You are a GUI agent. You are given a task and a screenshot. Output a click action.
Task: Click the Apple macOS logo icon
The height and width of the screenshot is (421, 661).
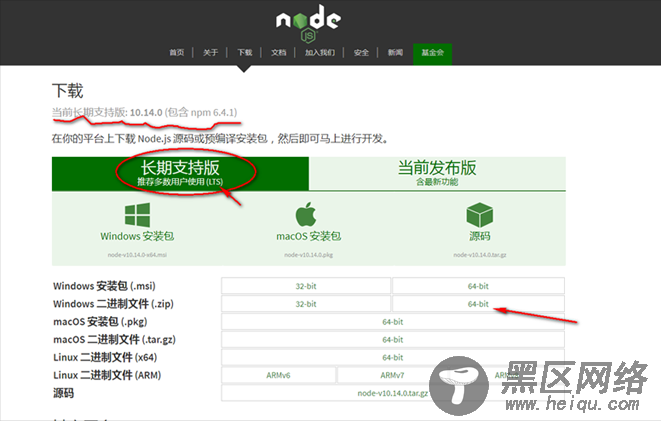pos(306,214)
